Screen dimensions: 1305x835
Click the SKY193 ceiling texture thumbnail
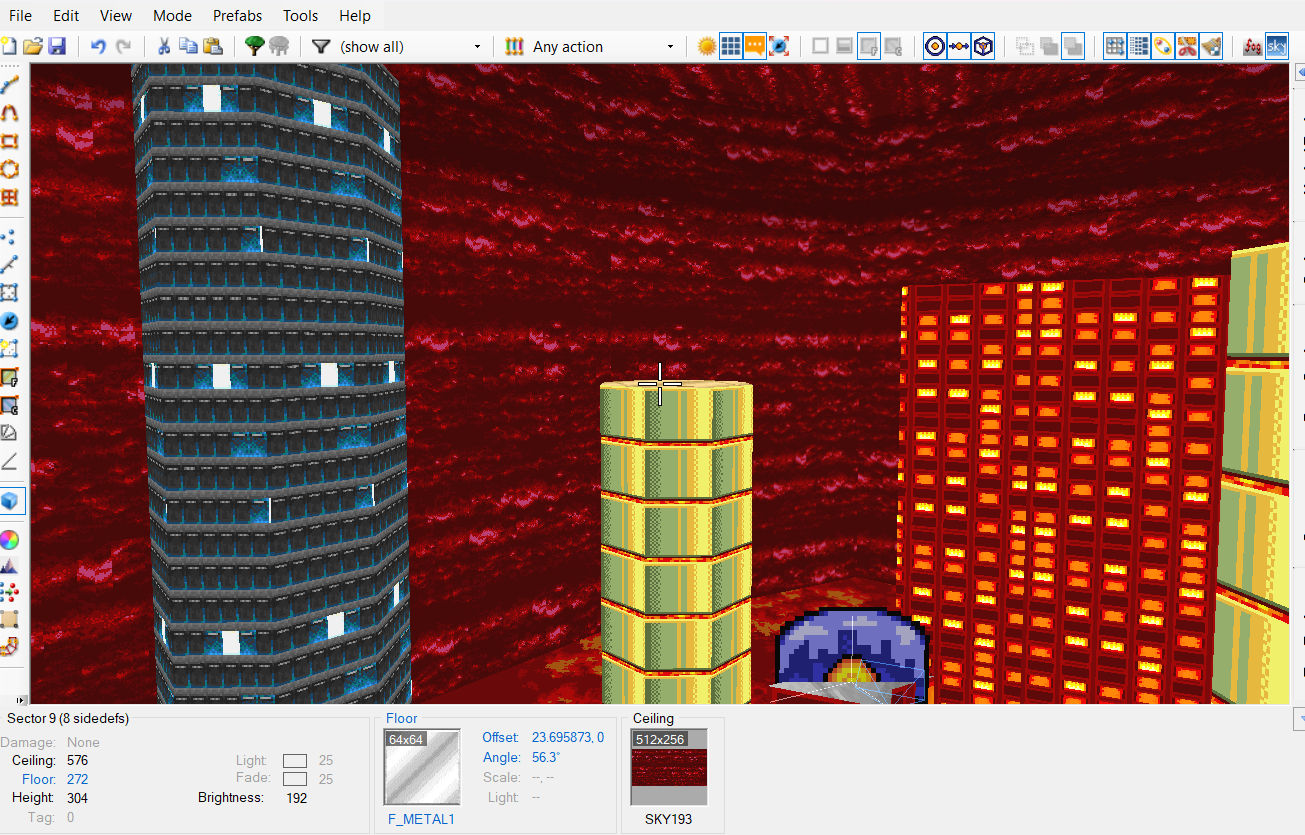(x=669, y=768)
